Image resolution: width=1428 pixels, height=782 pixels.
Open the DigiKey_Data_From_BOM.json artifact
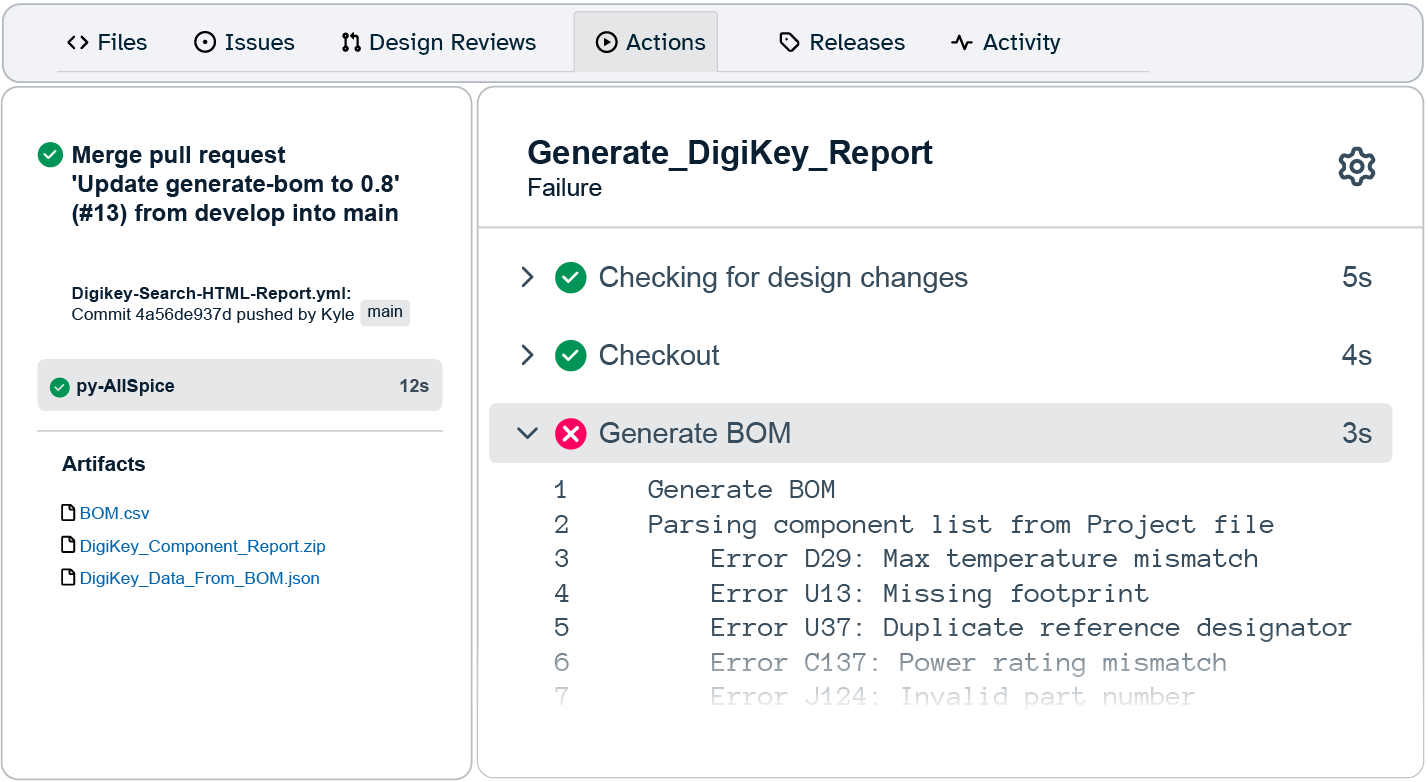(x=198, y=577)
